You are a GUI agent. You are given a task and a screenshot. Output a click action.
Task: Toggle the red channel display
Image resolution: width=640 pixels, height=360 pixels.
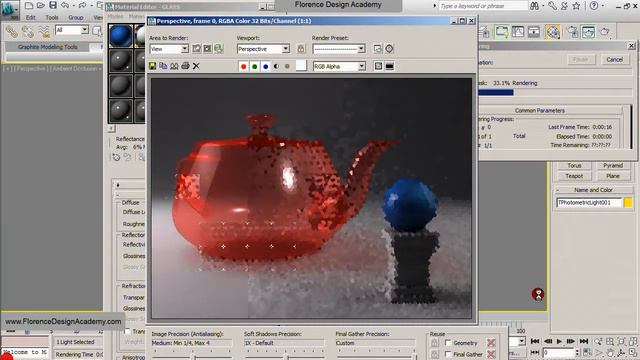[x=244, y=66]
